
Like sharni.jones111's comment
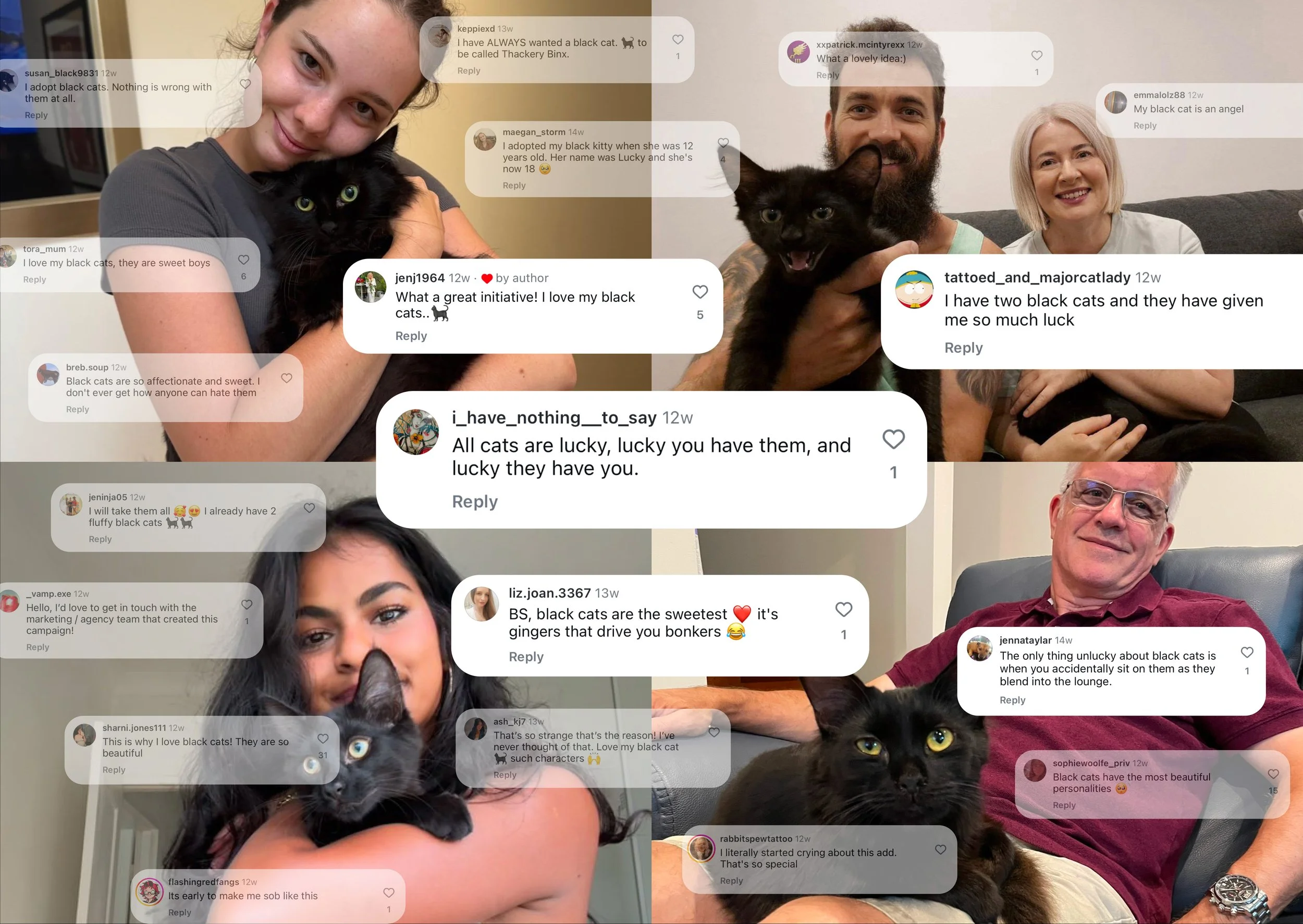point(323,738)
